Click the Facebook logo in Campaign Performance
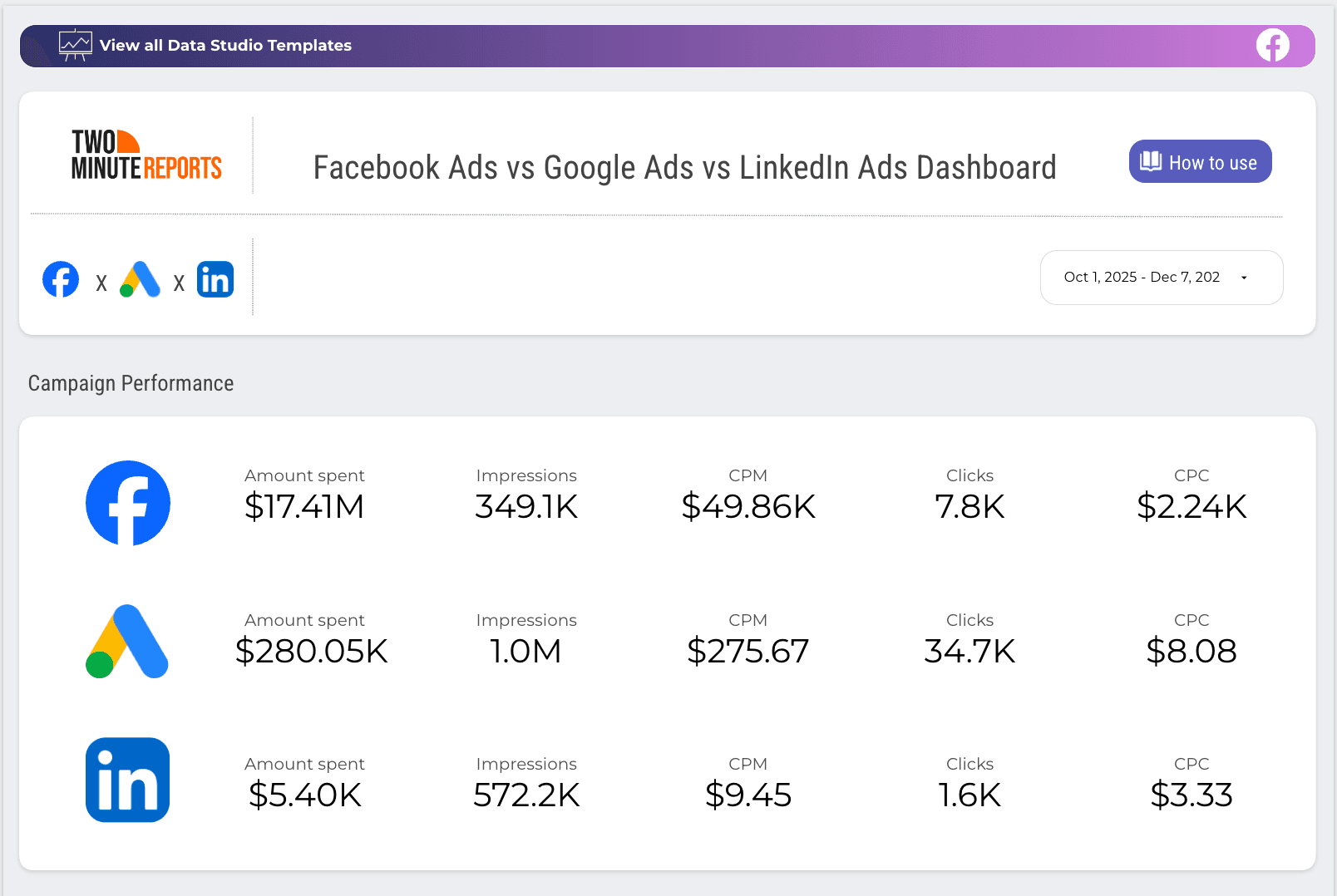This screenshot has width=1337, height=896. click(x=127, y=503)
